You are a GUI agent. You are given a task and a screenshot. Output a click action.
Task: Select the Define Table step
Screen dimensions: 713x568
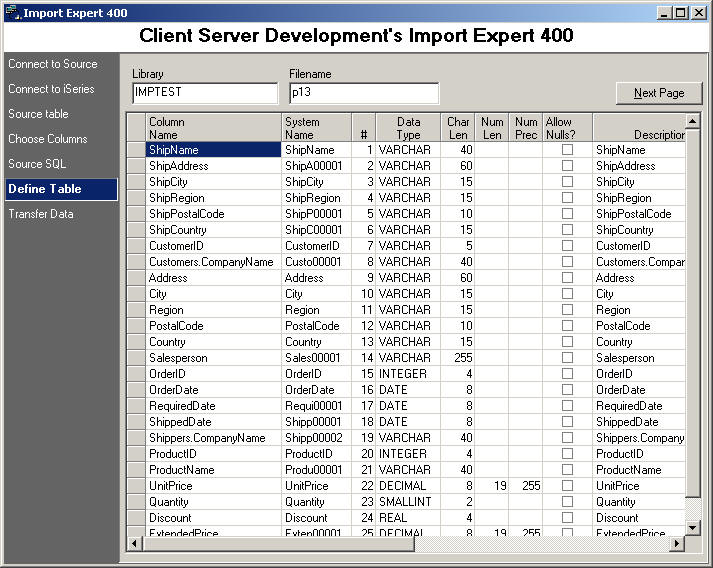(x=61, y=189)
